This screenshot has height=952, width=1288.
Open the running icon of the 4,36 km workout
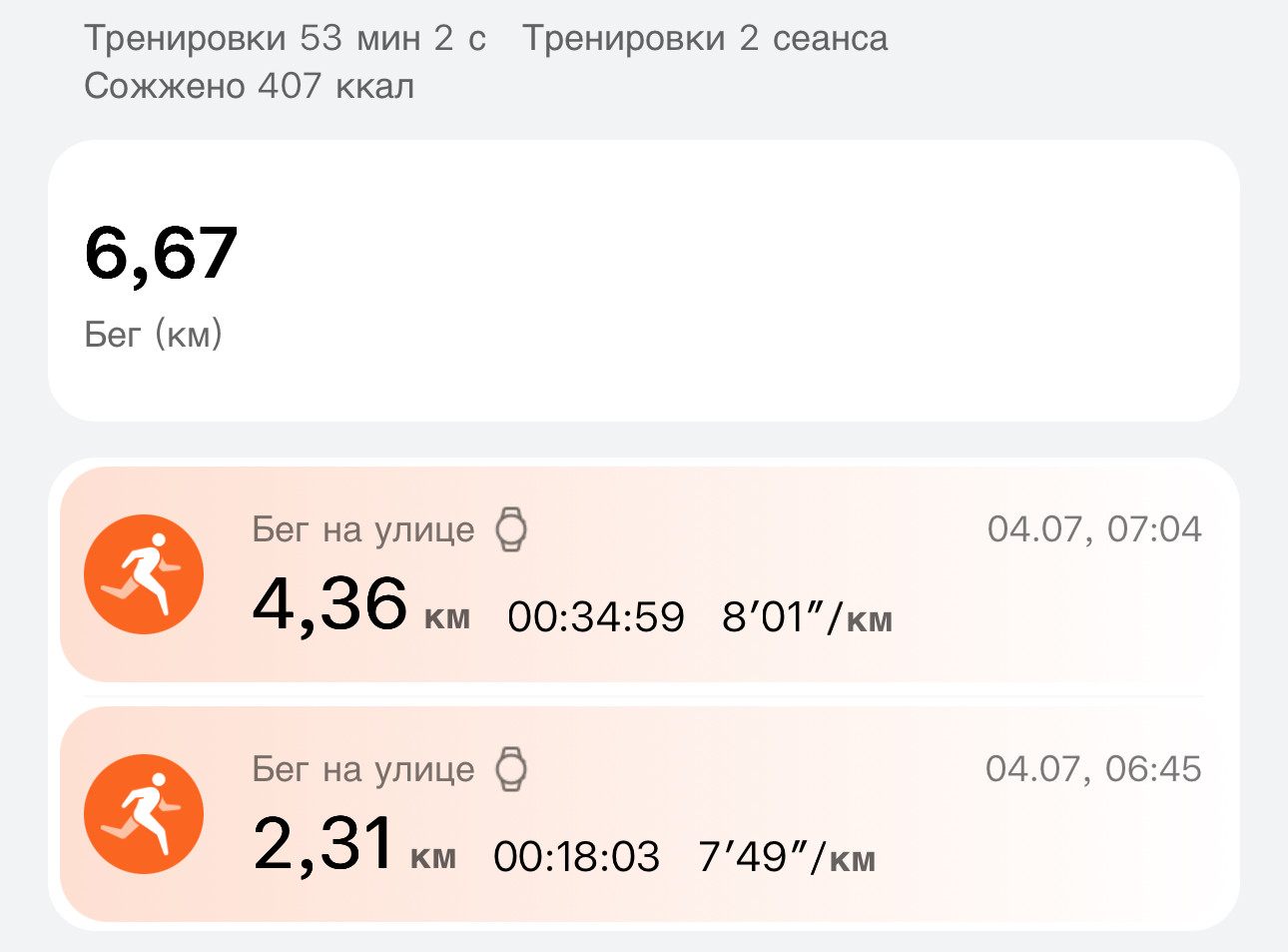[144, 574]
